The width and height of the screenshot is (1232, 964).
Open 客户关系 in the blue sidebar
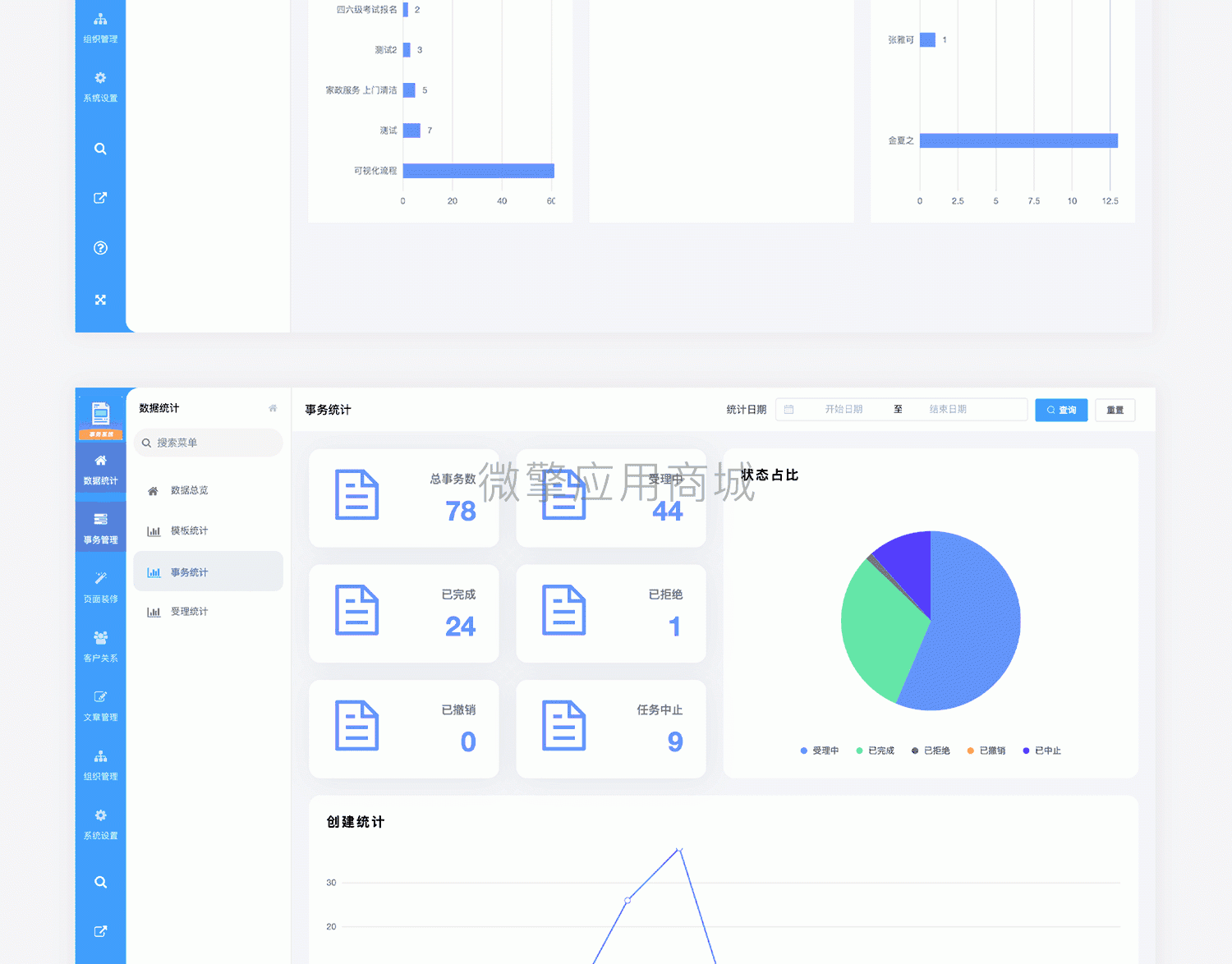pos(100,647)
